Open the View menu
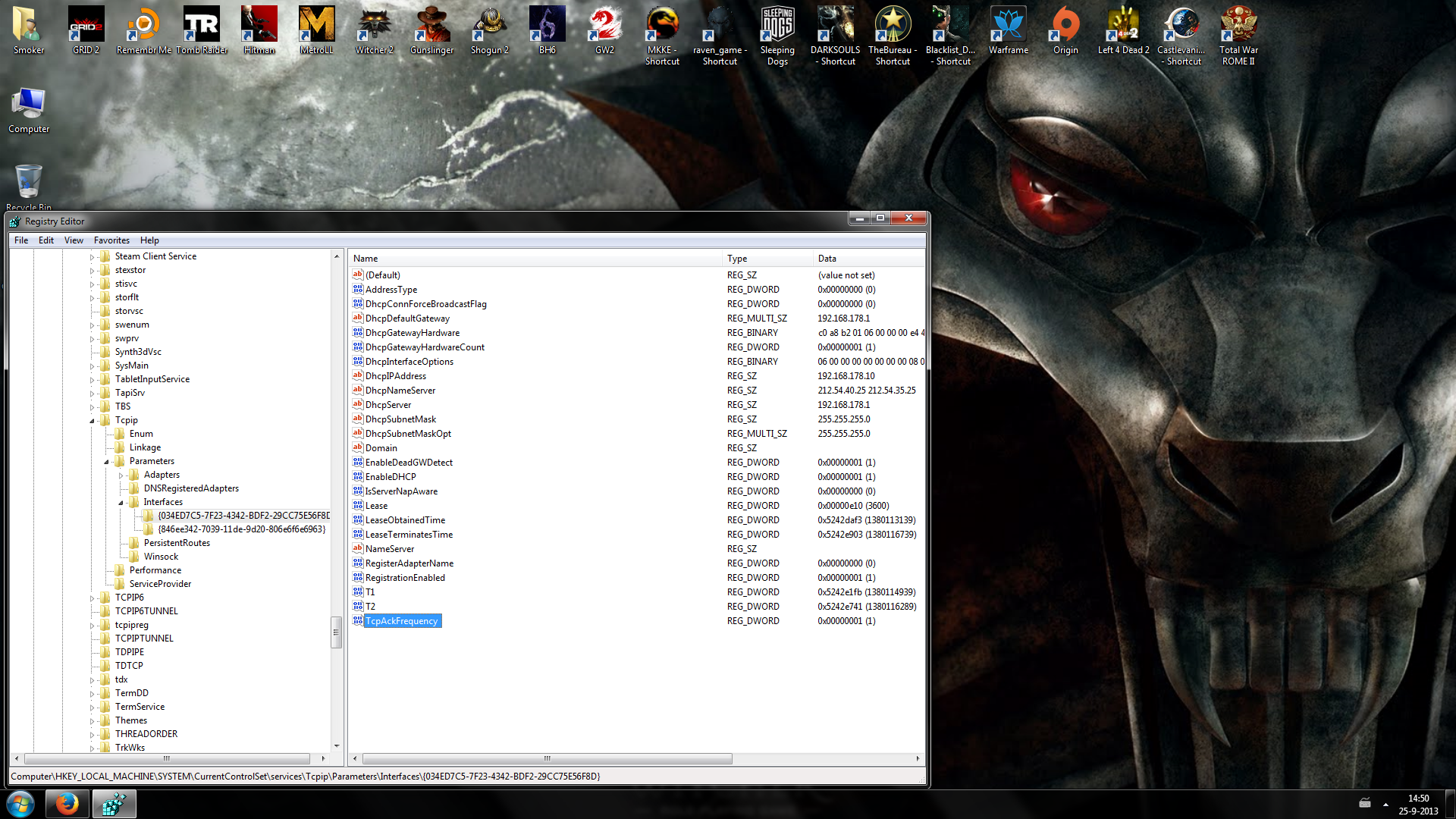The height and width of the screenshot is (819, 1456). tap(74, 240)
